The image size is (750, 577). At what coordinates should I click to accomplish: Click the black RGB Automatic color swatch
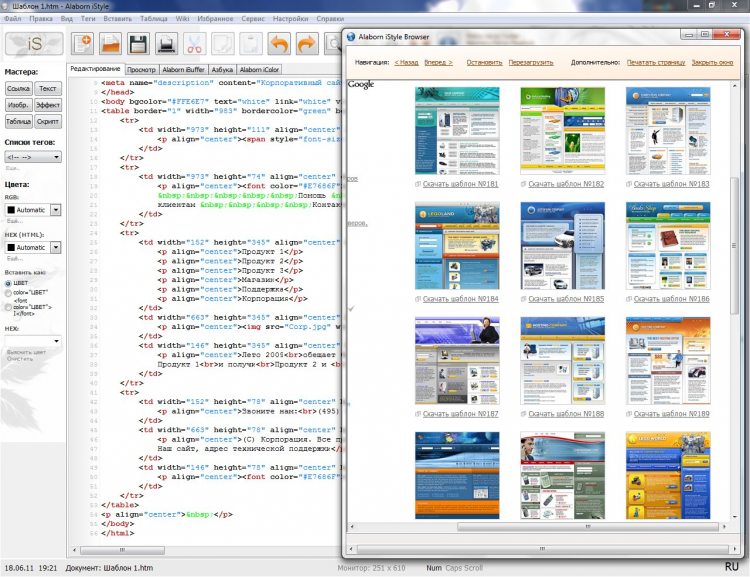(x=10, y=210)
